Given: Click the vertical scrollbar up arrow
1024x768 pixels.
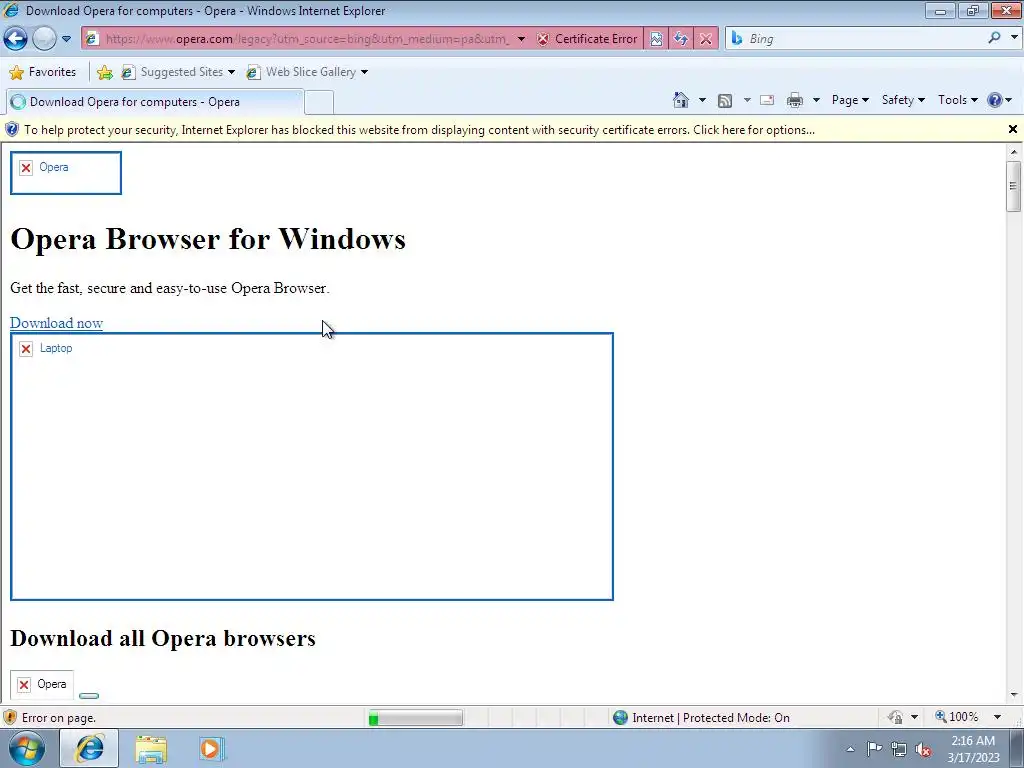Looking at the screenshot, I should pyautogui.click(x=1014, y=152).
